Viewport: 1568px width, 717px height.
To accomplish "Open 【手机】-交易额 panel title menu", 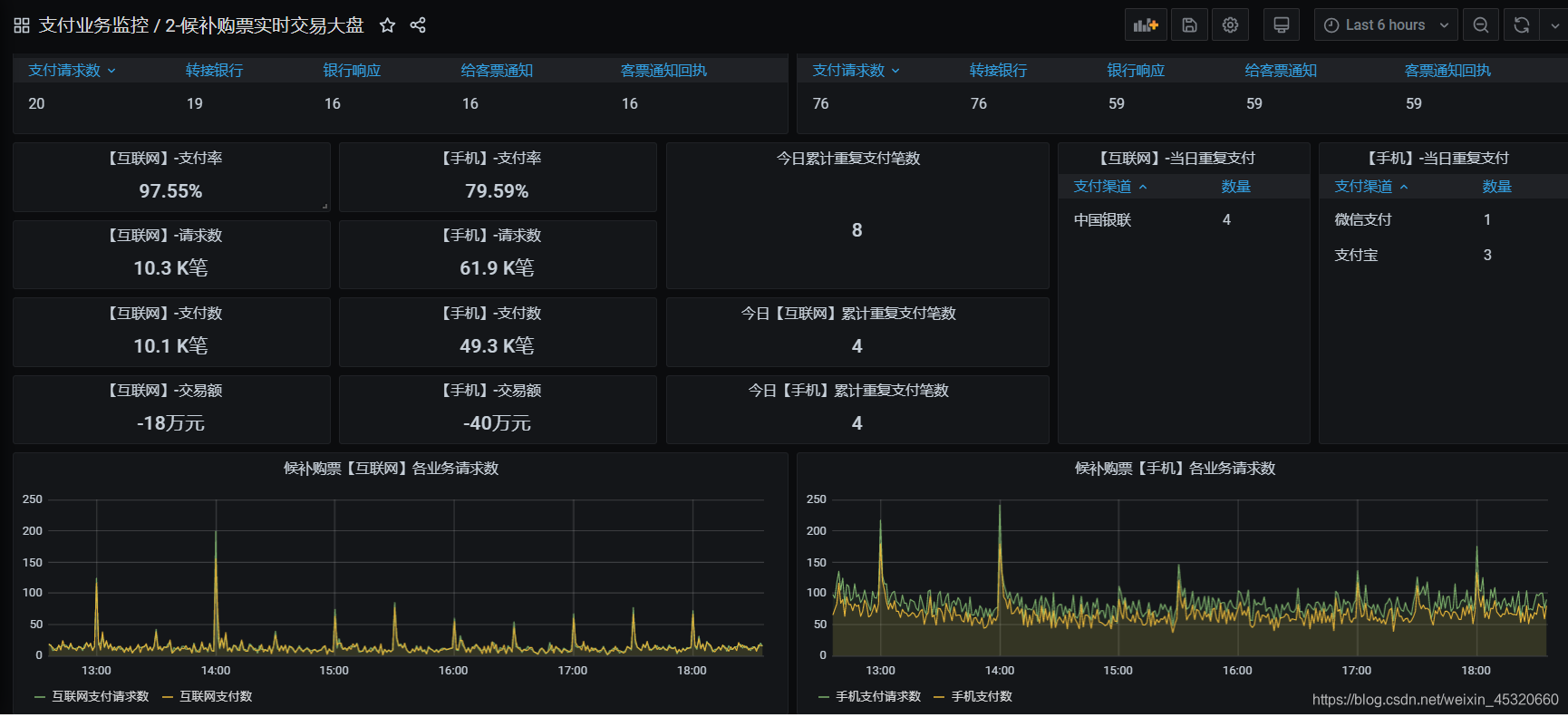I will (490, 391).
